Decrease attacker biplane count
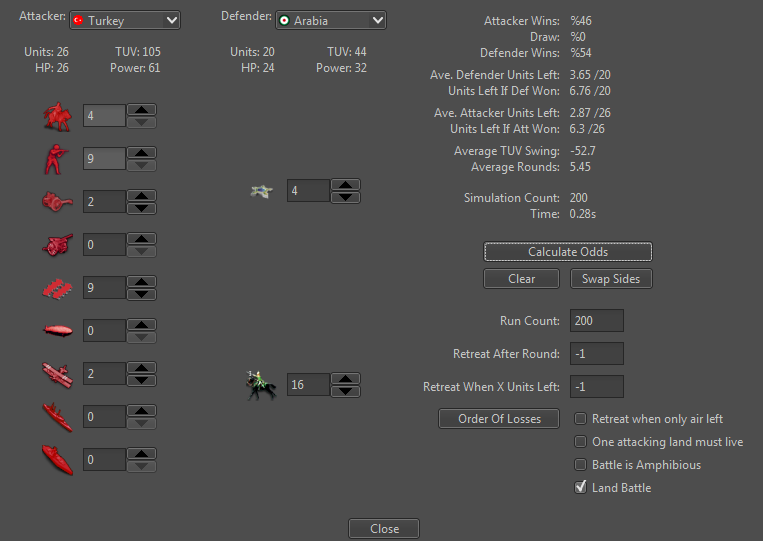763x541 pixels. (142, 380)
